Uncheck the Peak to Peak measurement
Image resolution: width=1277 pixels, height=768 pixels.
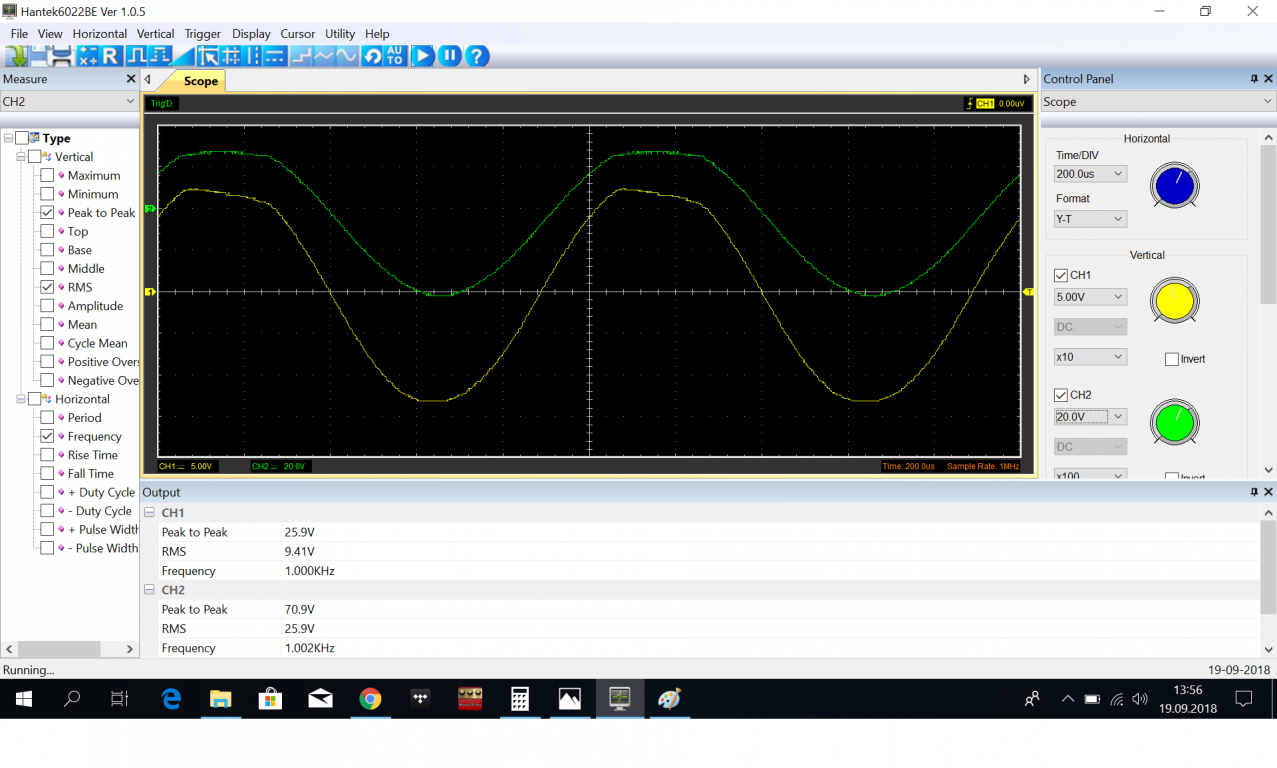click(47, 213)
